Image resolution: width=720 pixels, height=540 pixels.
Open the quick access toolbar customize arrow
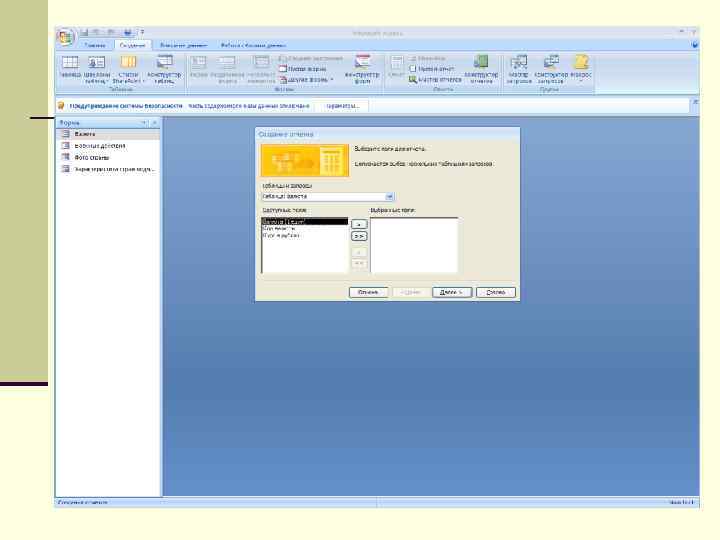[x=142, y=32]
